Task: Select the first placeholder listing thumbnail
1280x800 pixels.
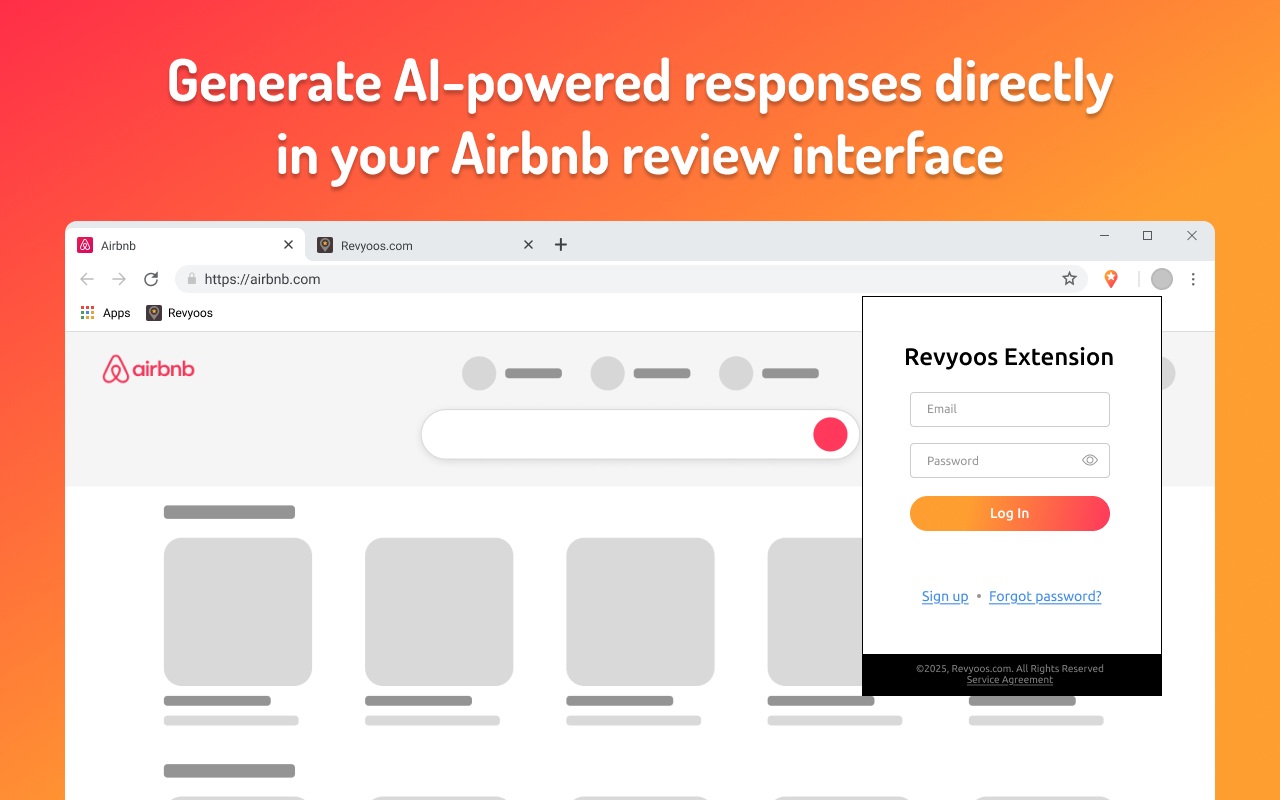Action: click(x=238, y=612)
